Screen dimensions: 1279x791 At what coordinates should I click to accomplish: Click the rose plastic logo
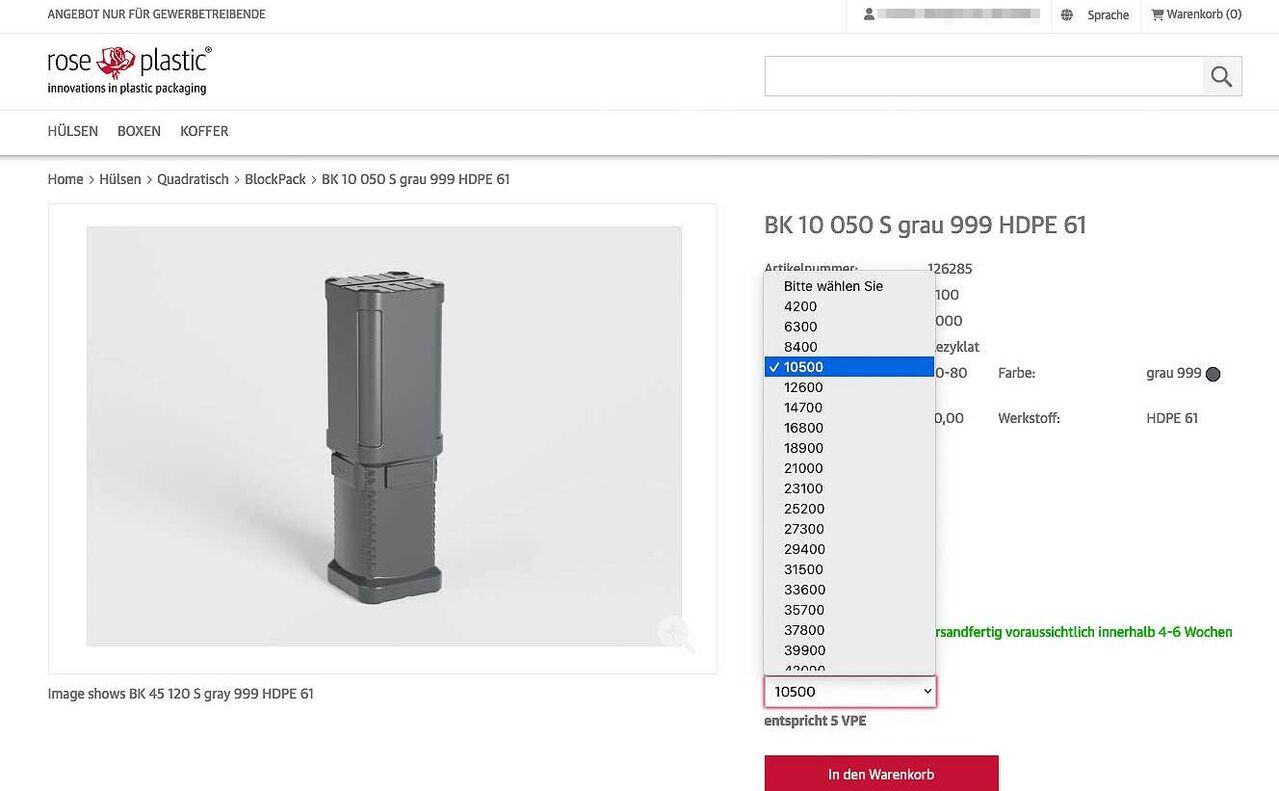127,70
